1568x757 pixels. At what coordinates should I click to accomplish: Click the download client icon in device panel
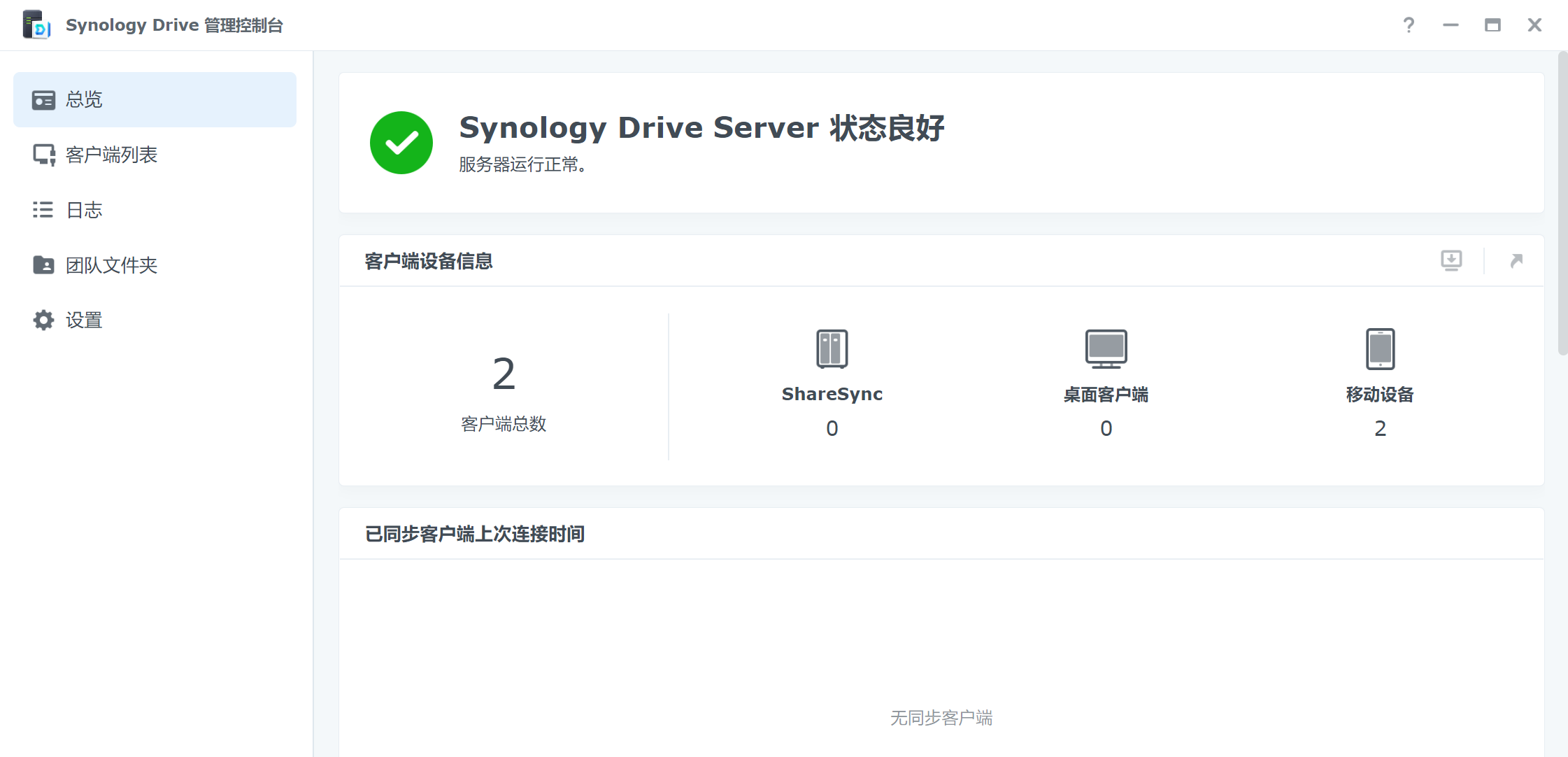click(1451, 260)
